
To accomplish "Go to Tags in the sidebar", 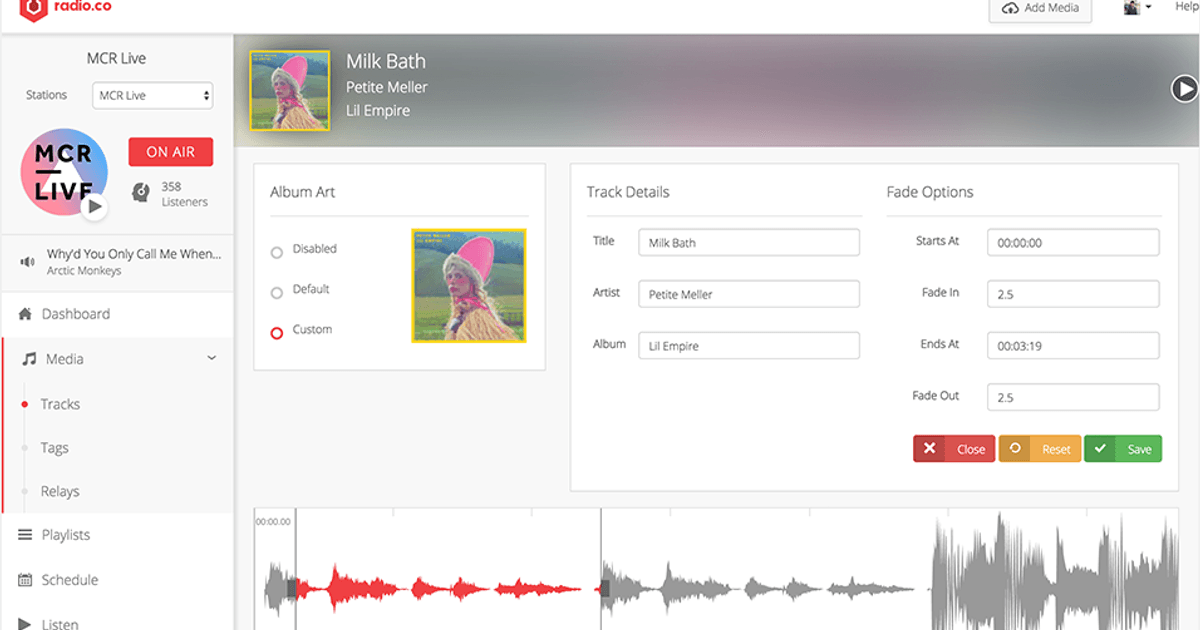I will 55,448.
